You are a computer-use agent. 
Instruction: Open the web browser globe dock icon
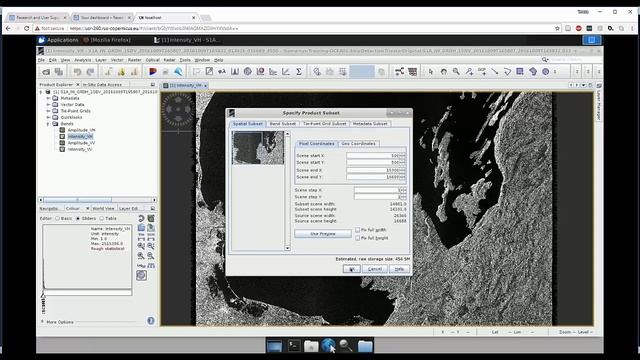328,346
